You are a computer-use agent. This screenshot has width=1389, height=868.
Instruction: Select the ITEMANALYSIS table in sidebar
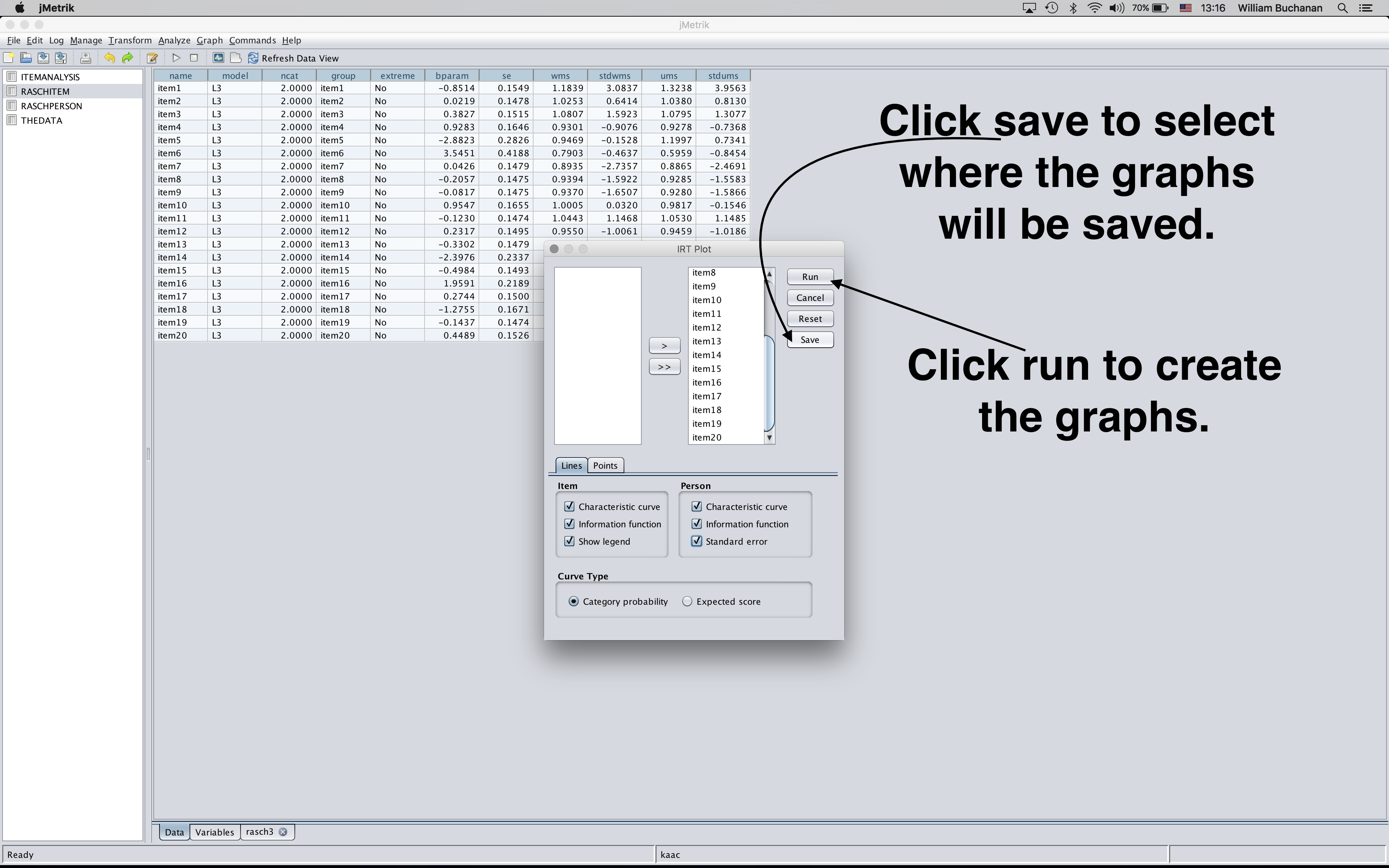[50, 77]
